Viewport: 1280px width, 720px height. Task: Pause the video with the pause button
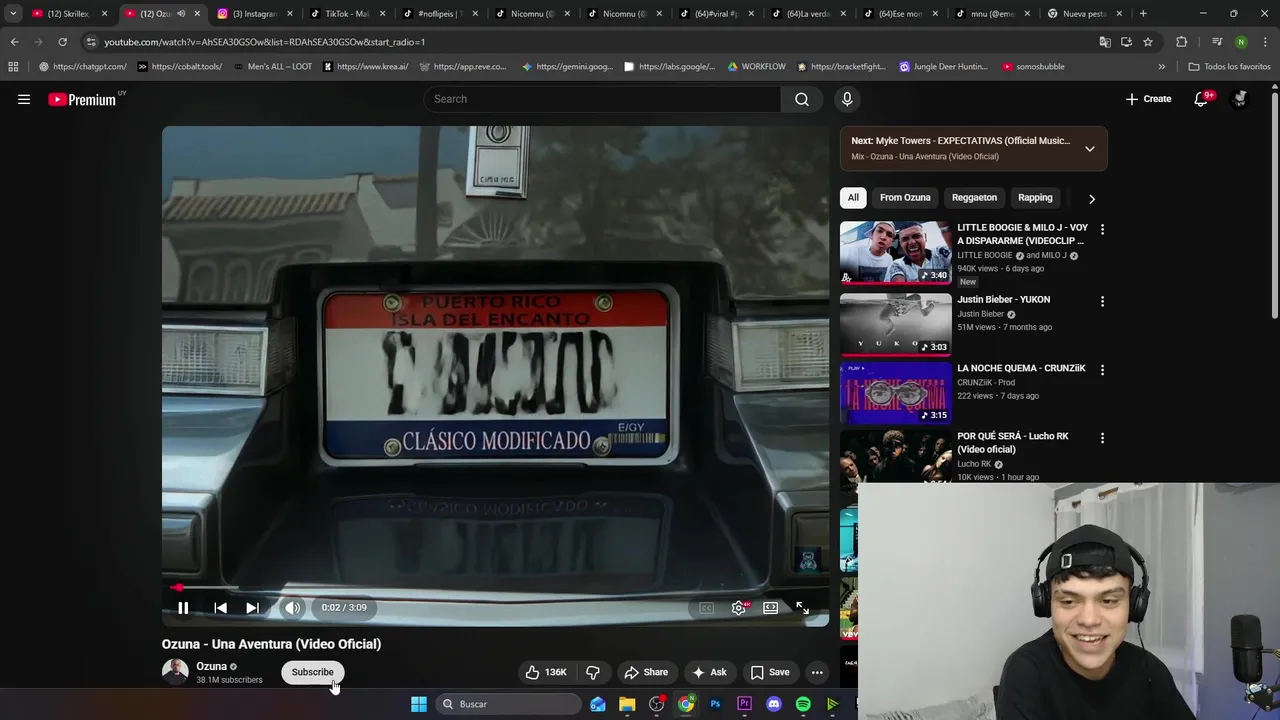coord(183,607)
